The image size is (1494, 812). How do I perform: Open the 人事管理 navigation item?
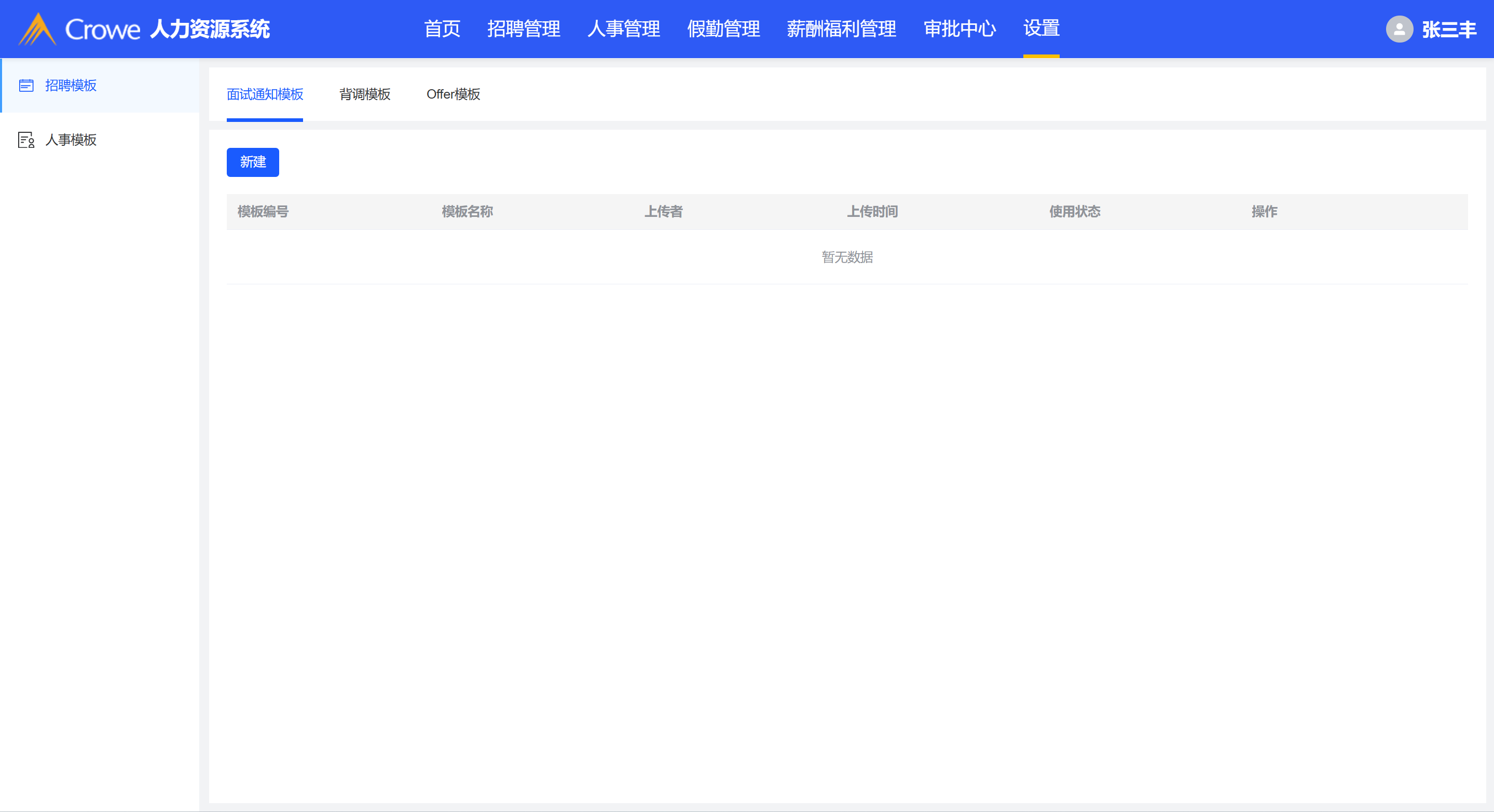tap(623, 29)
